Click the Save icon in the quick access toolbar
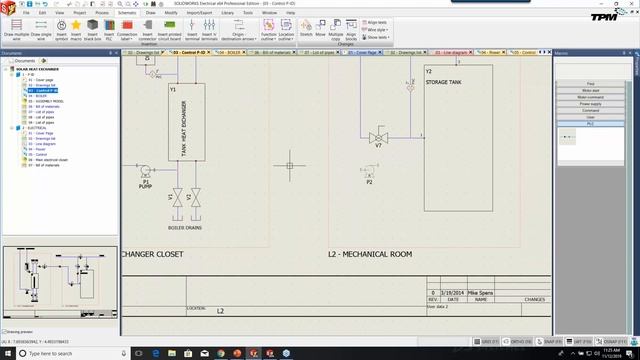The height and width of the screenshot is (360, 640). 29,4
